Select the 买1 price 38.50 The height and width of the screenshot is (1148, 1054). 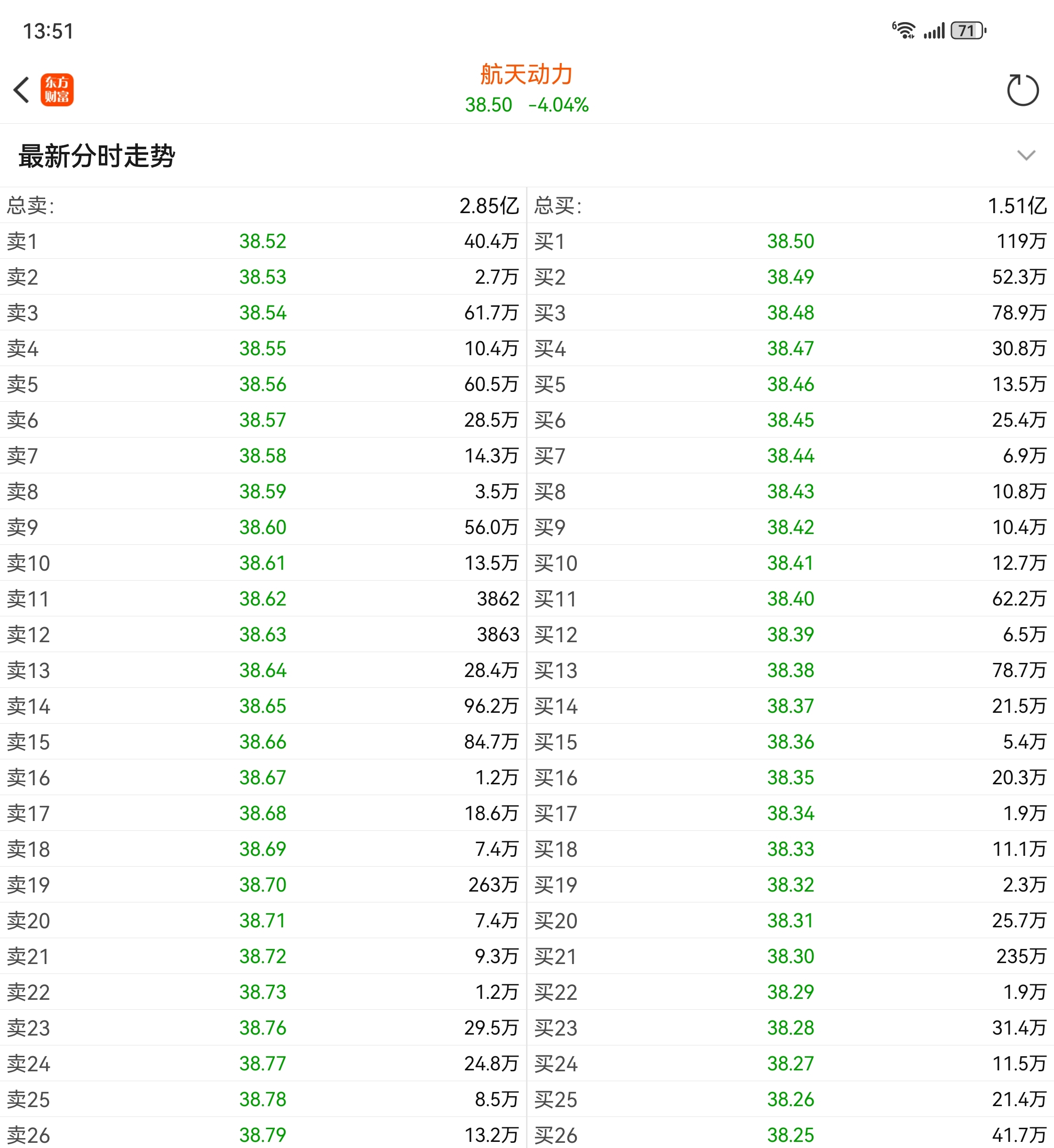[790, 241]
